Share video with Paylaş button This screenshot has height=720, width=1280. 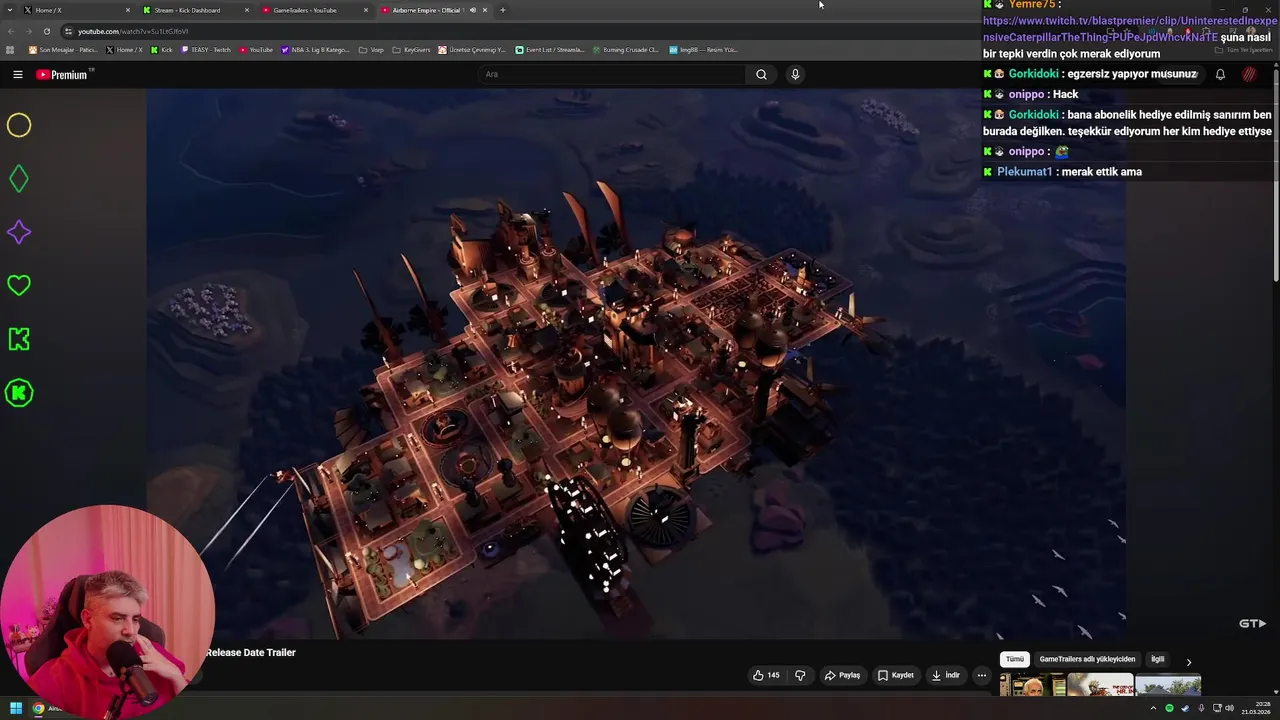tap(842, 675)
